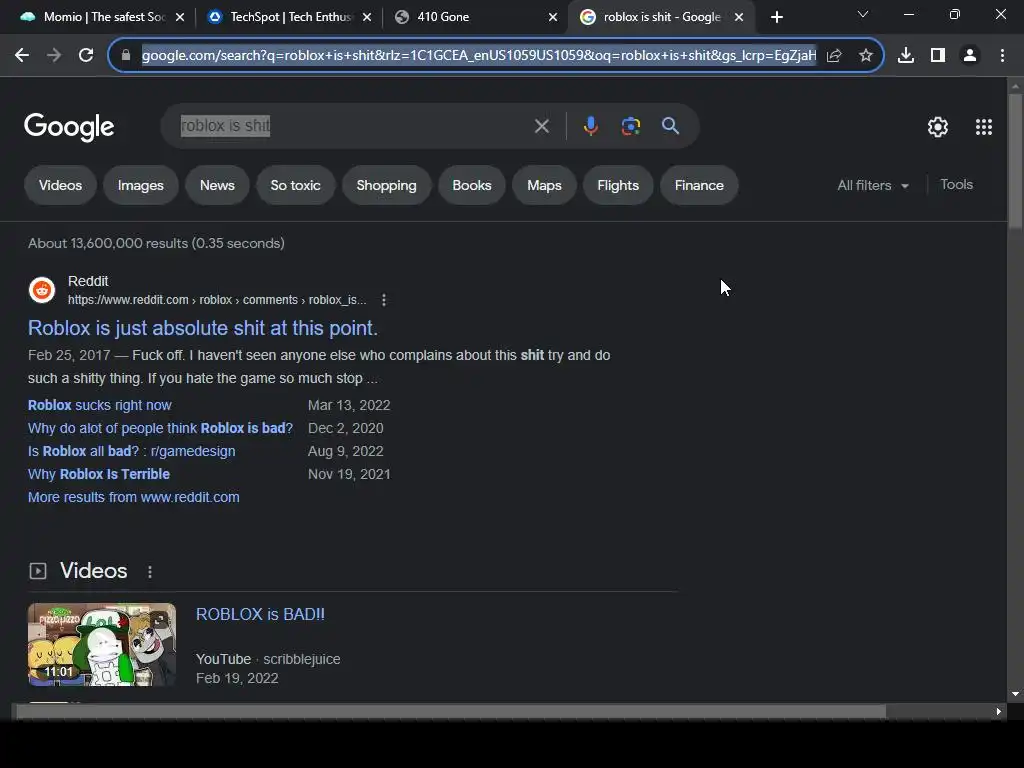Bookmark this page with the star icon
The height and width of the screenshot is (768, 1024).
click(x=866, y=56)
